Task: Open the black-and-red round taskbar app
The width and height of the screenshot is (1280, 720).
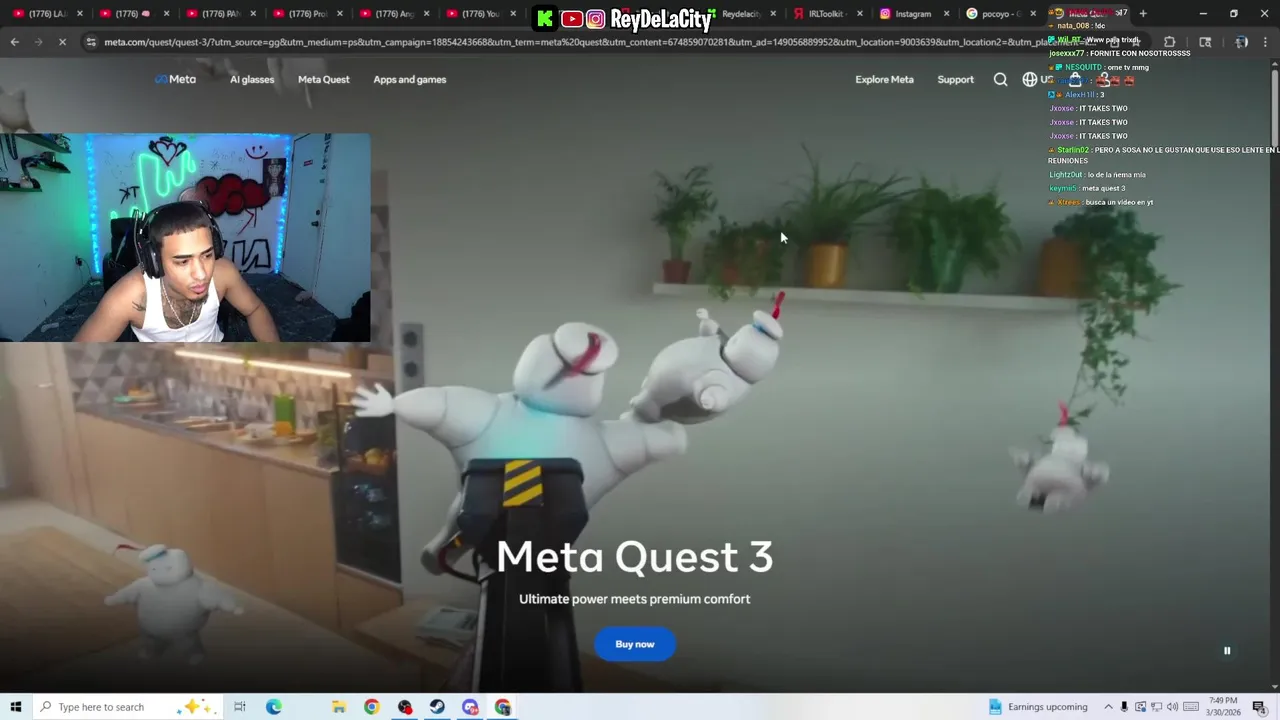Action: coord(404,707)
